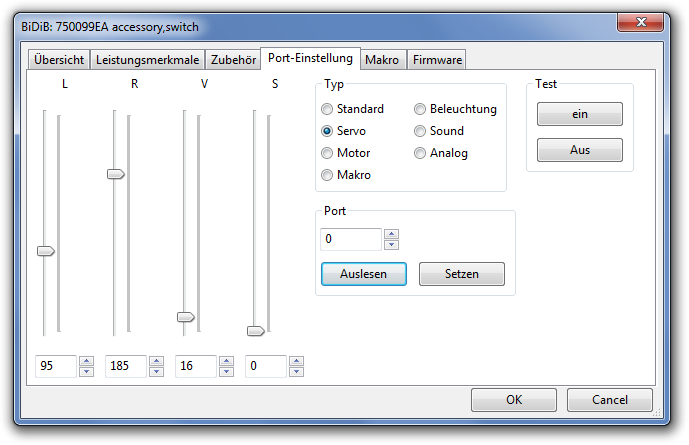Increment the L value of 95
Screen dimensions: 689x445
click(x=87, y=361)
